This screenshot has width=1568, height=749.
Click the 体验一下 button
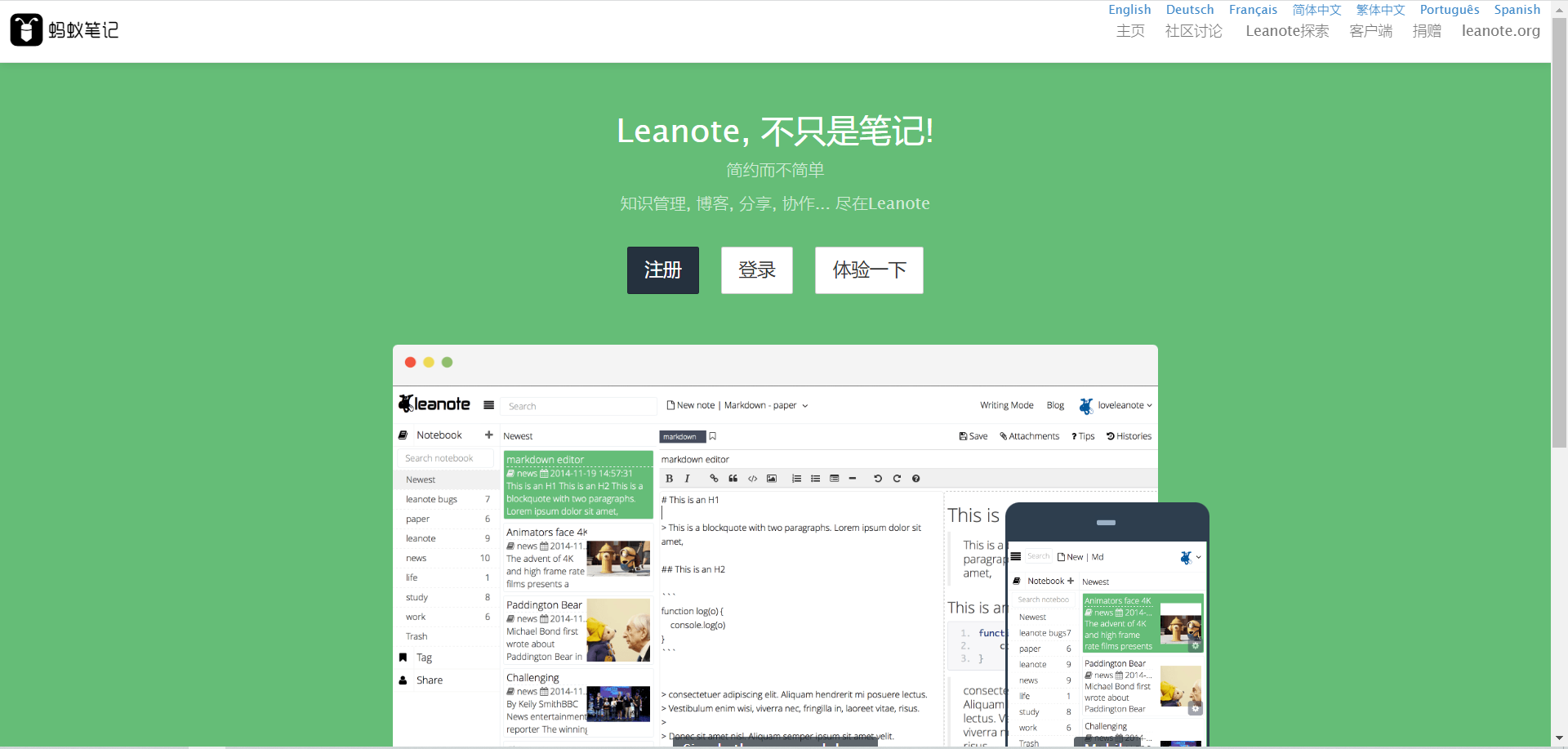pyautogui.click(x=869, y=270)
